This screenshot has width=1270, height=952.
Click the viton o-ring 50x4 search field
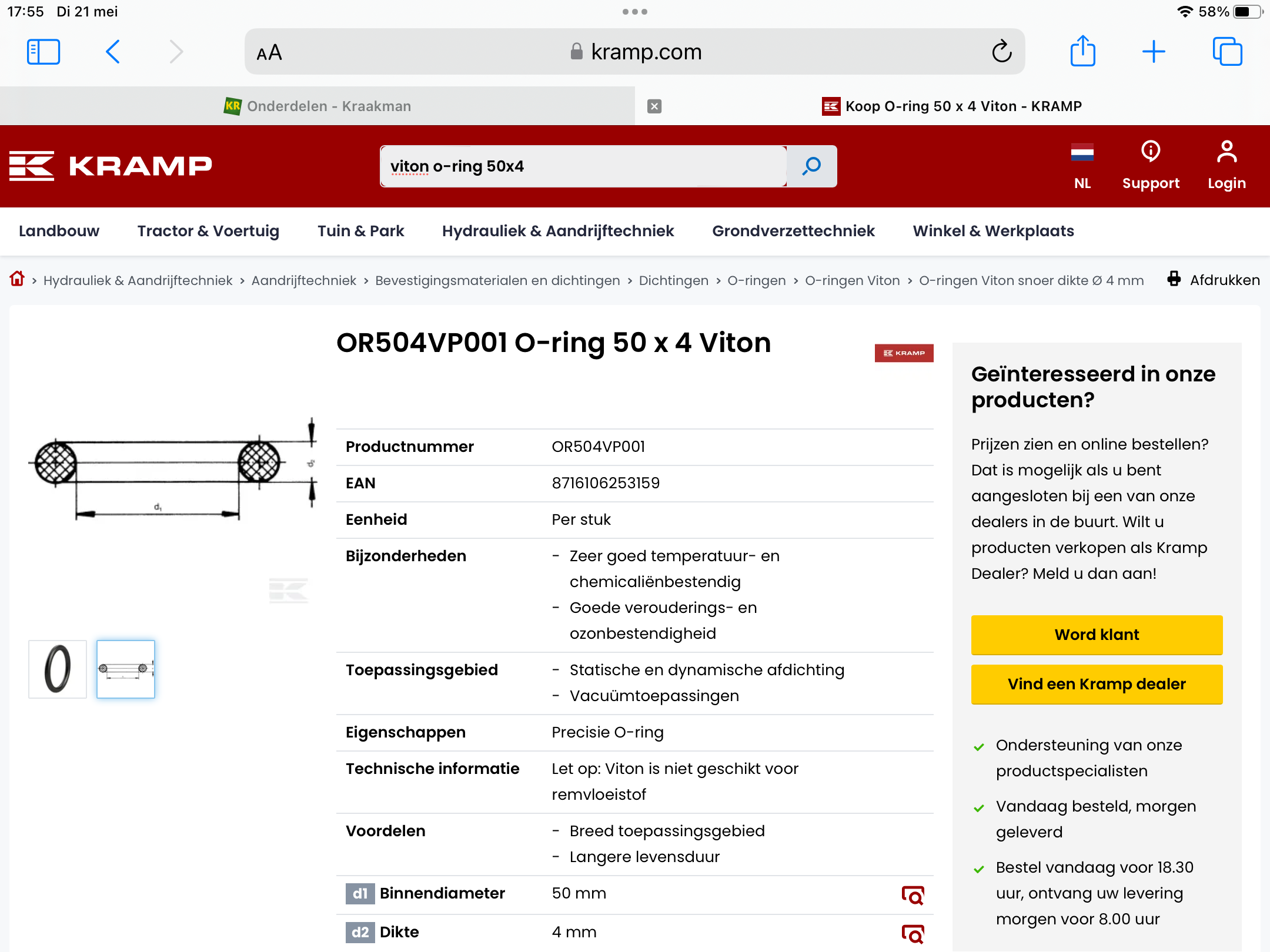[582, 166]
